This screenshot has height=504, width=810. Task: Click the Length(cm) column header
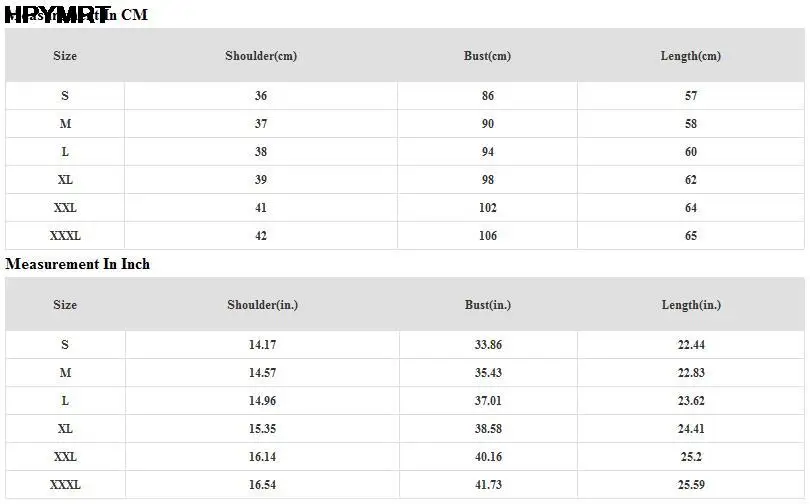[x=691, y=56]
